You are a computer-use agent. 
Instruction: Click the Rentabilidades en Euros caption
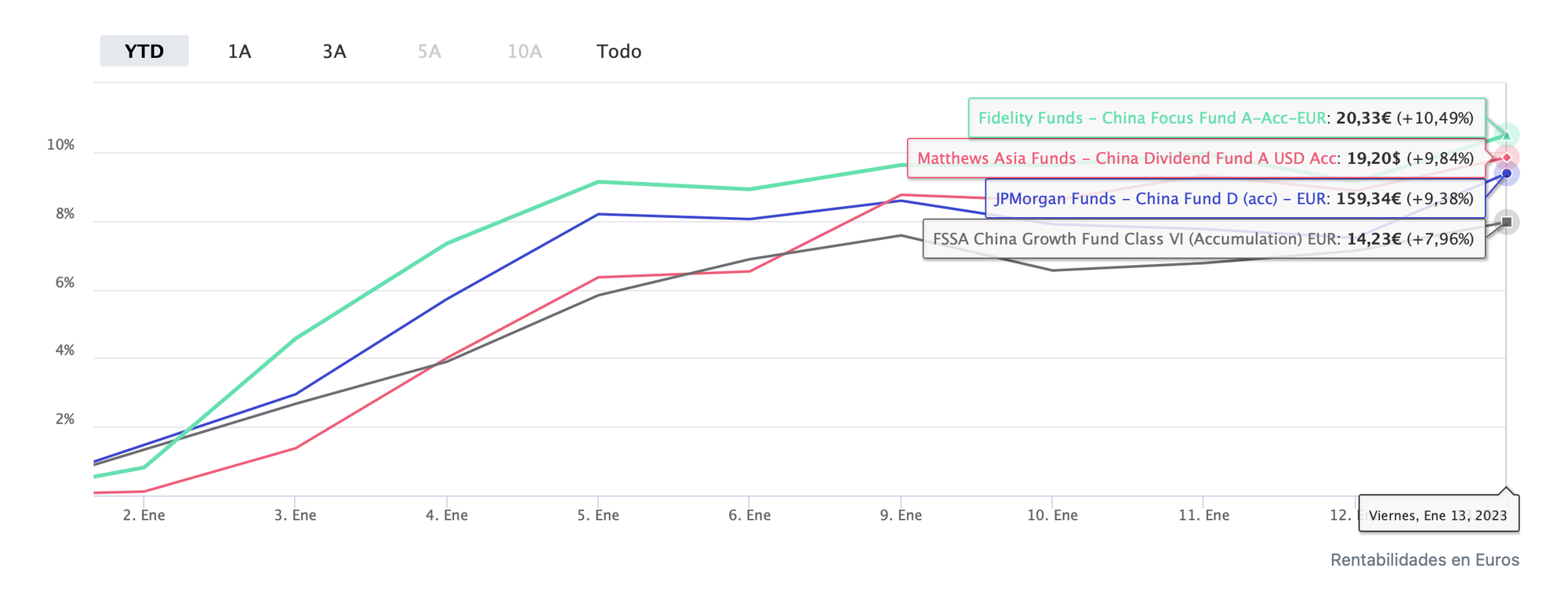coord(1425,560)
